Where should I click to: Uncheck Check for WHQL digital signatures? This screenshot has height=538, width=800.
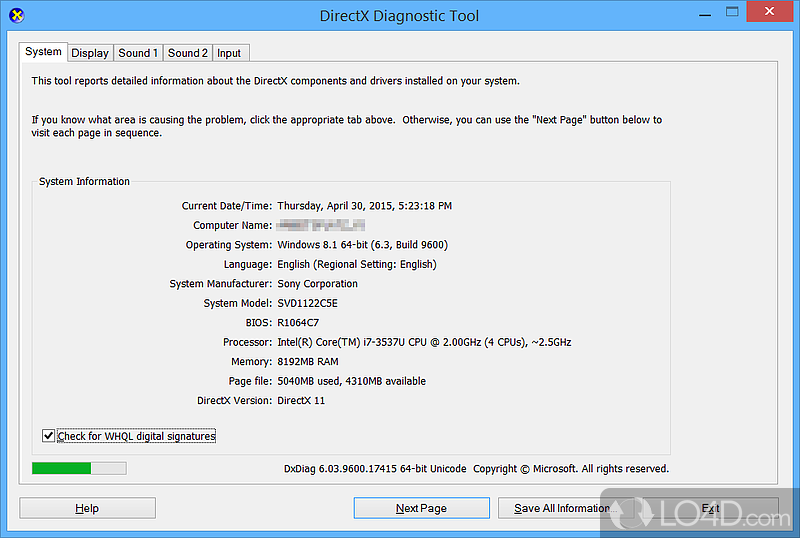(48, 436)
